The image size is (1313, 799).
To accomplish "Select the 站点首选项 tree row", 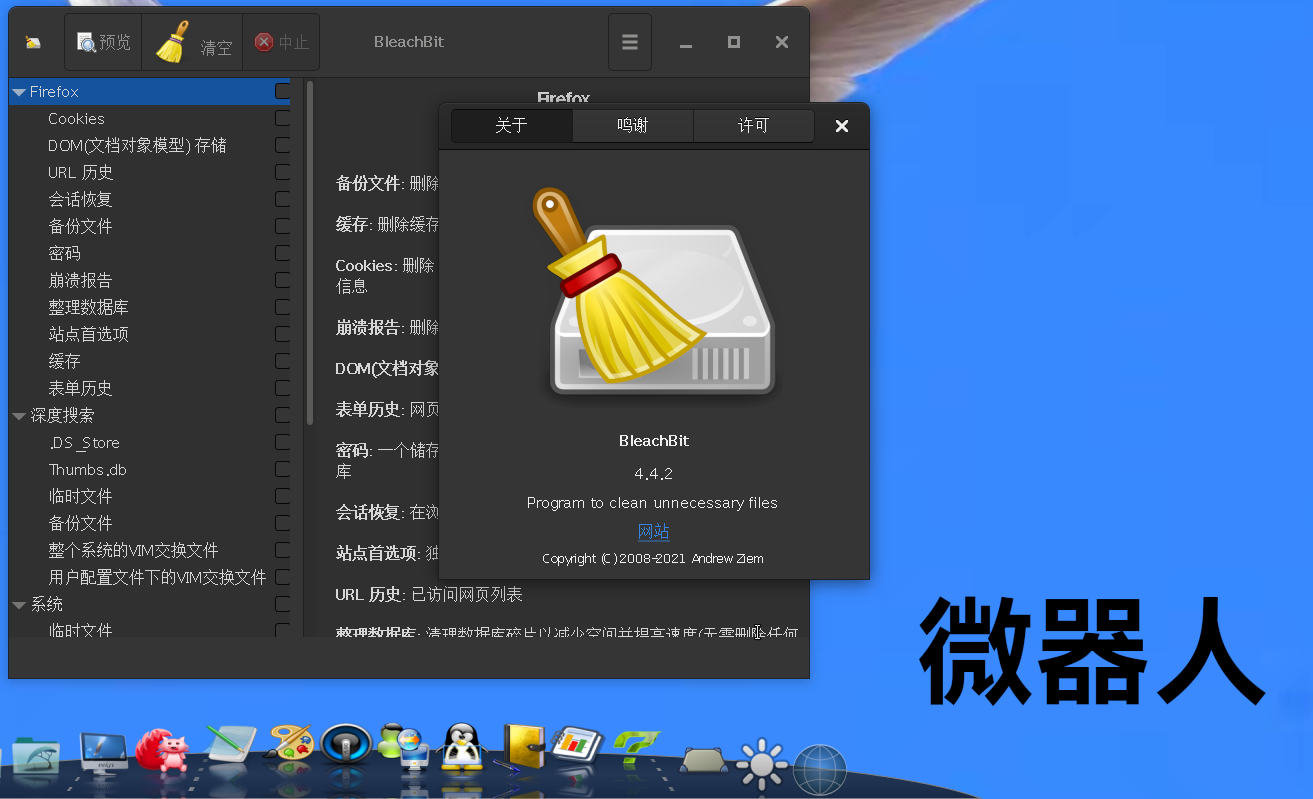I will 149,334.
